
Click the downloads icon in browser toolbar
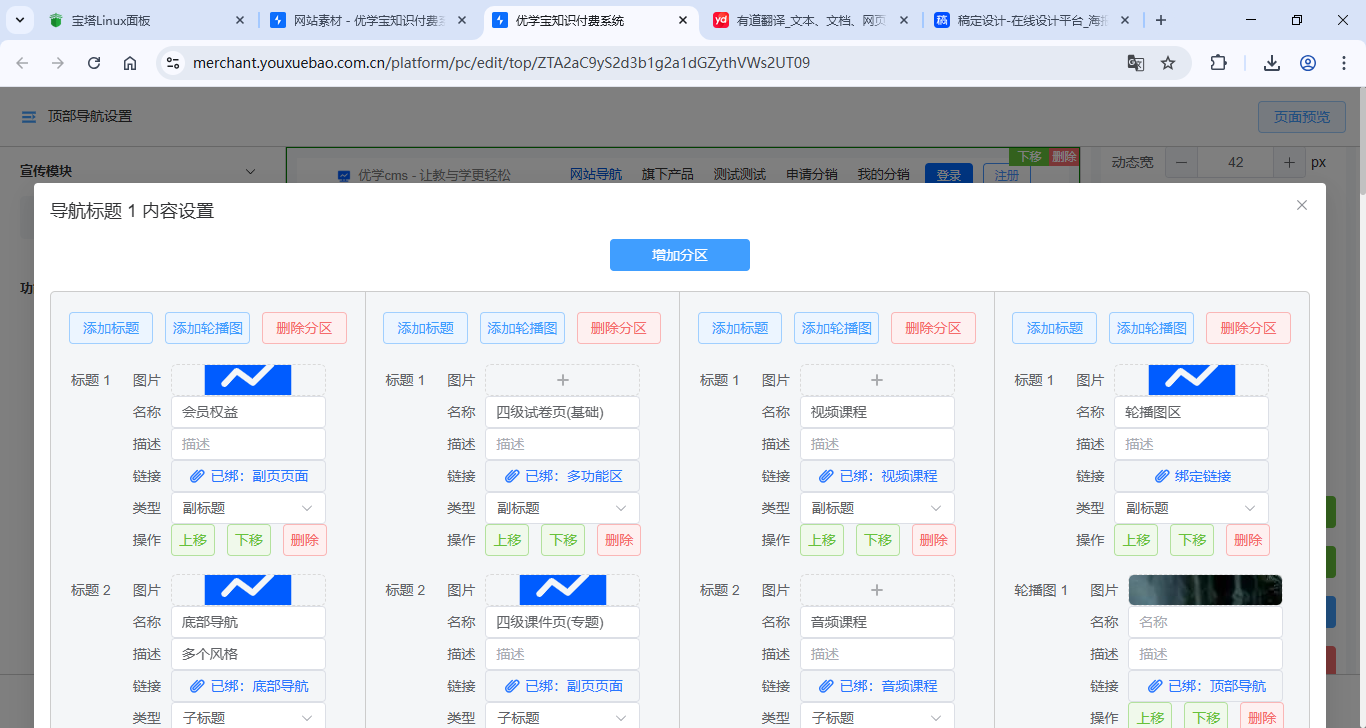click(1271, 62)
